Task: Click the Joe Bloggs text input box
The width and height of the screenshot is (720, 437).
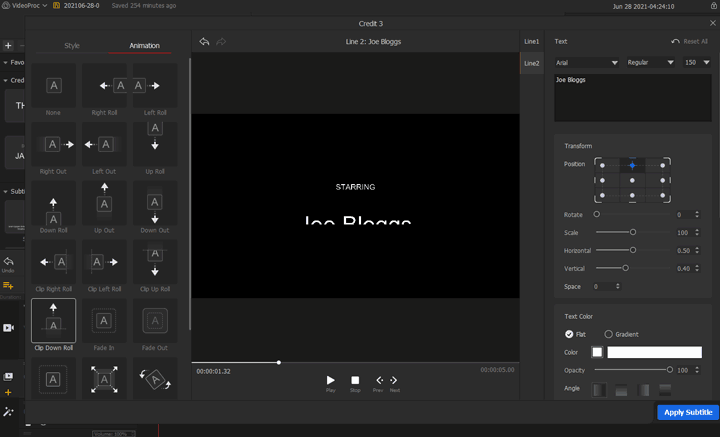Action: (x=631, y=97)
